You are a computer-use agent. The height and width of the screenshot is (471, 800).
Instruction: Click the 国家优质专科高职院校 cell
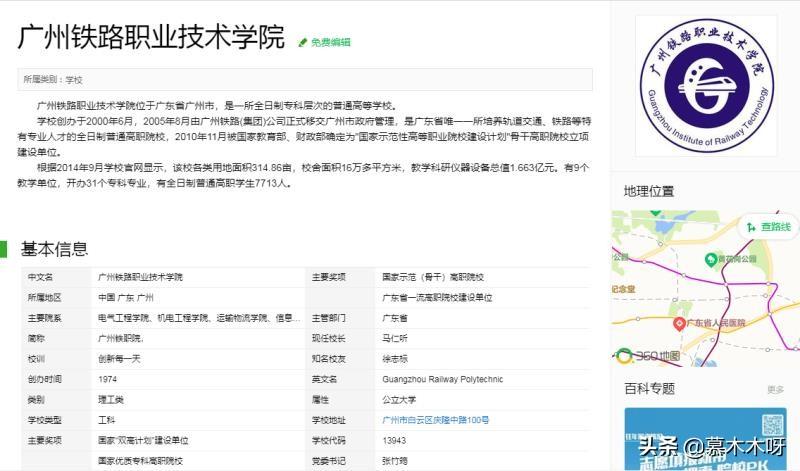click(x=140, y=461)
